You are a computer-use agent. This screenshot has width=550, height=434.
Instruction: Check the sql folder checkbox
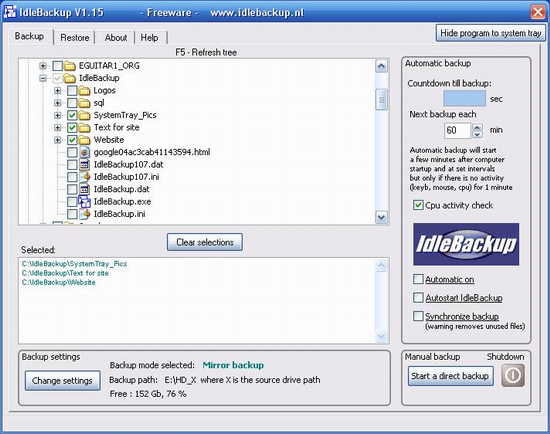coord(72,103)
